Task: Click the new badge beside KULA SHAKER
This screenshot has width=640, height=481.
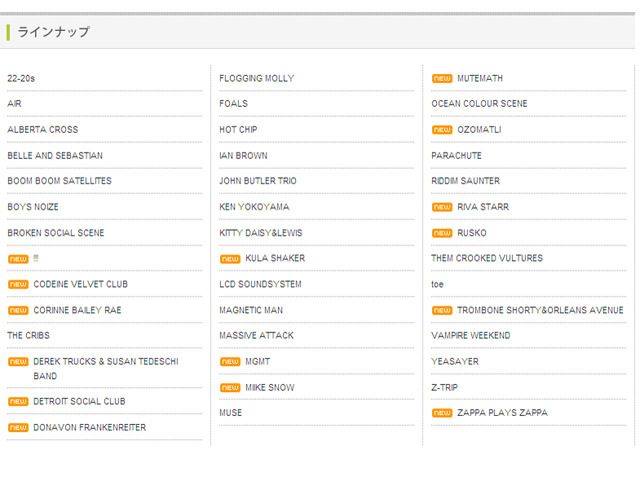Action: 230,259
